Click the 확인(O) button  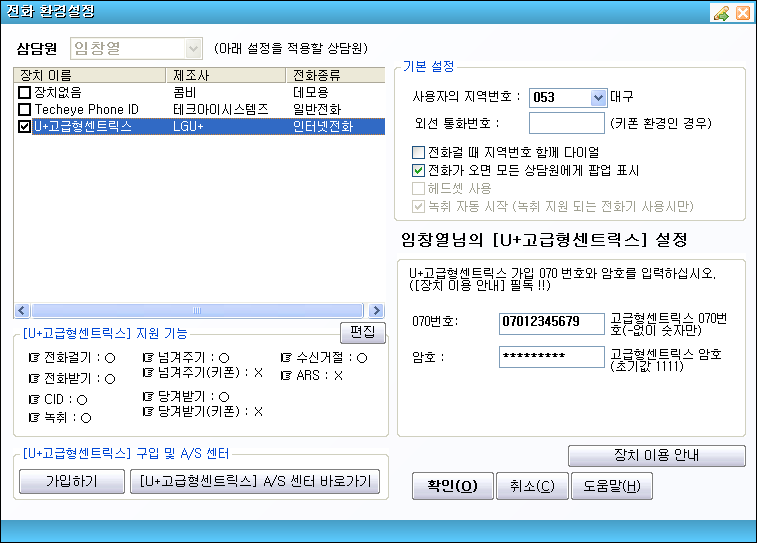pyautogui.click(x=452, y=486)
